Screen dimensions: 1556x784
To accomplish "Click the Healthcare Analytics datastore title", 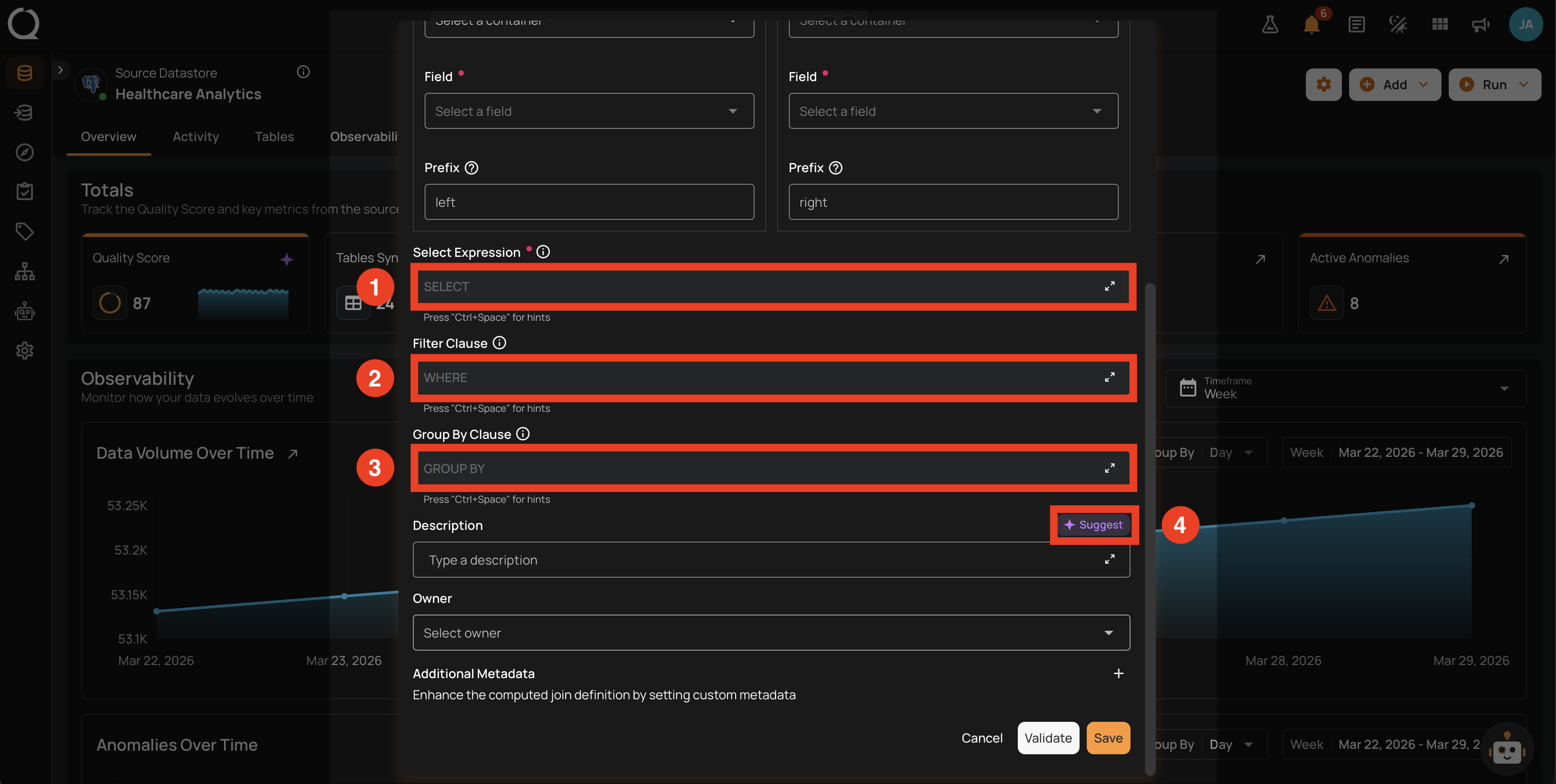I will 188,94.
